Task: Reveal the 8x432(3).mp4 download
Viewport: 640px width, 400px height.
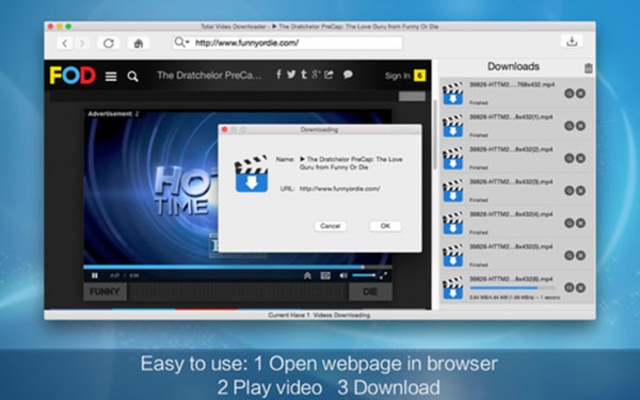Action: click(569, 191)
